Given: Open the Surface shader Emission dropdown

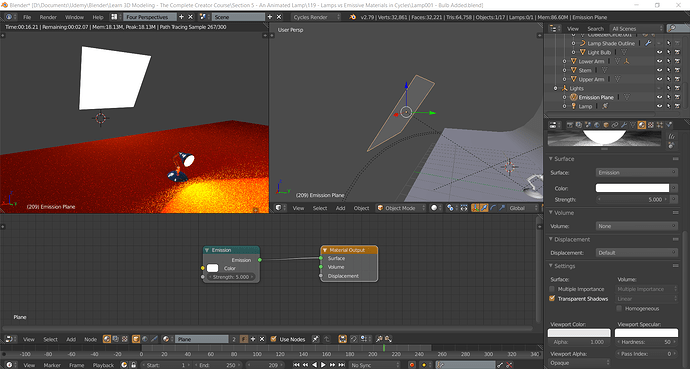Looking at the screenshot, I should click(636, 172).
